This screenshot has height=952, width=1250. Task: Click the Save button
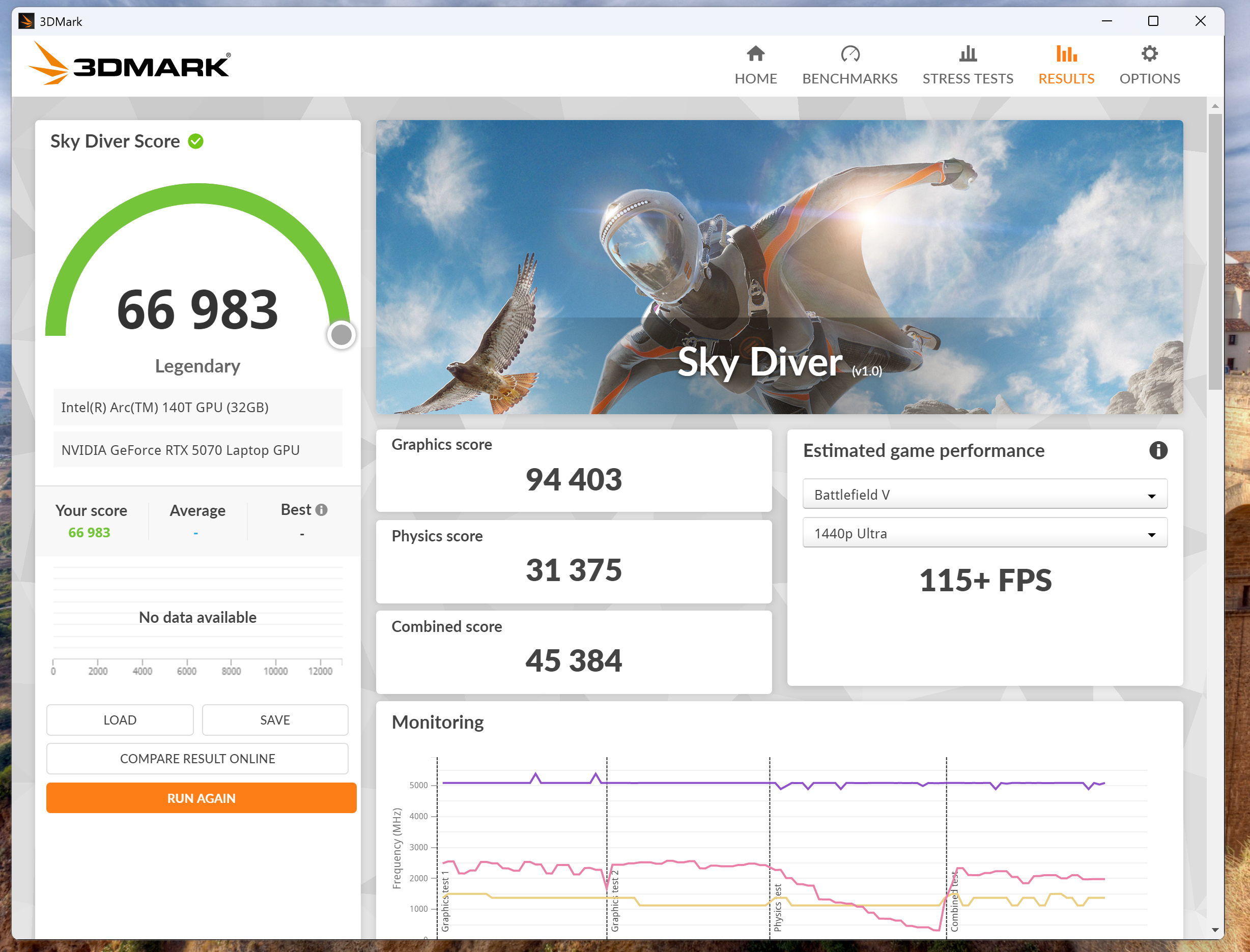pyautogui.click(x=275, y=719)
